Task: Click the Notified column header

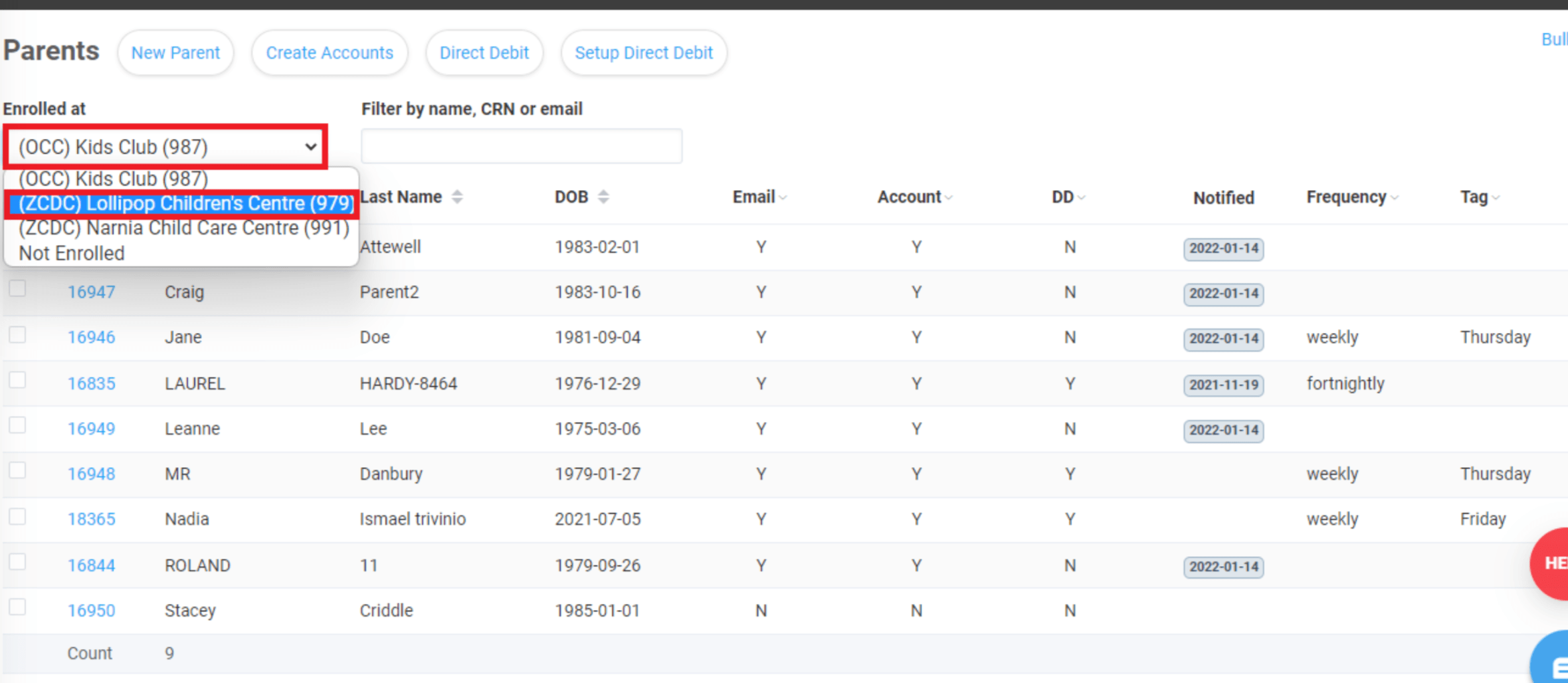Action: tap(1223, 198)
